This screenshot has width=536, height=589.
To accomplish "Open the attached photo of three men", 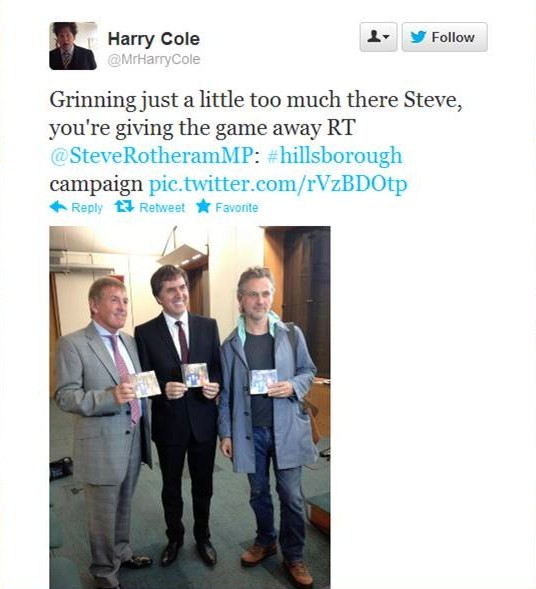I will point(190,407).
